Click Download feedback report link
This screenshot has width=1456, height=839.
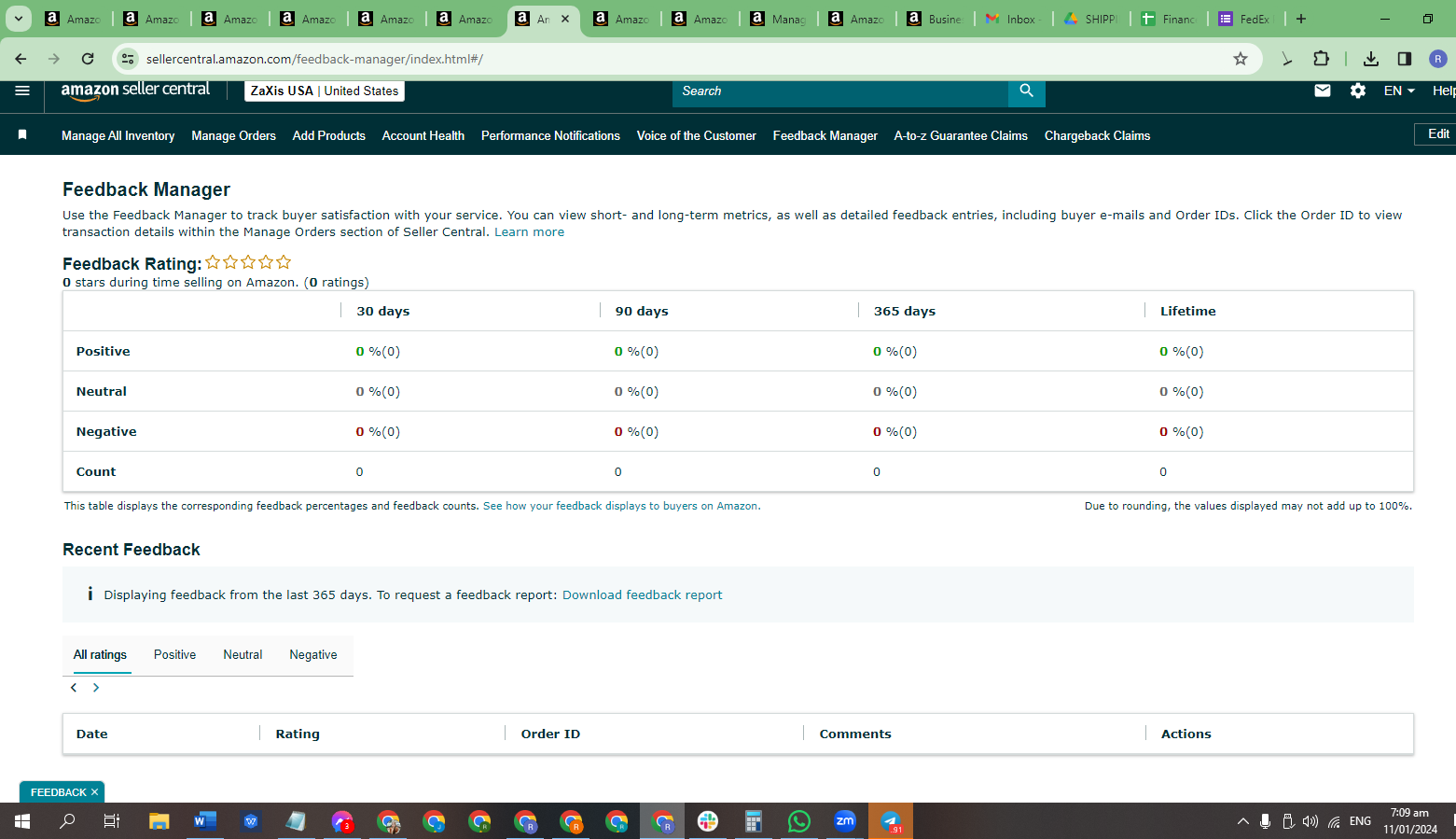pos(642,595)
